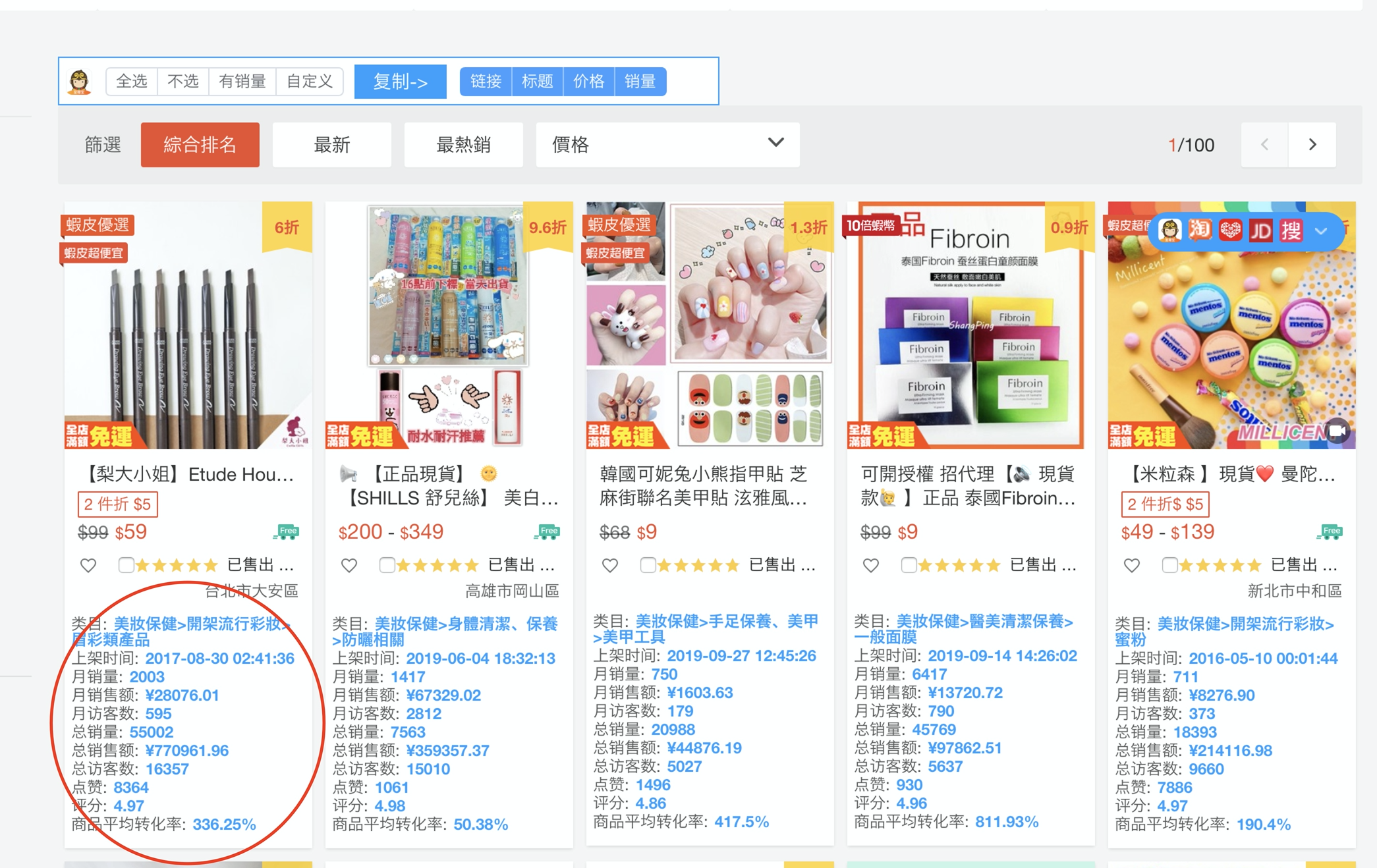
Task: Click the 2 件折$ $5 promo tag on Millicent card
Action: click(x=1165, y=504)
